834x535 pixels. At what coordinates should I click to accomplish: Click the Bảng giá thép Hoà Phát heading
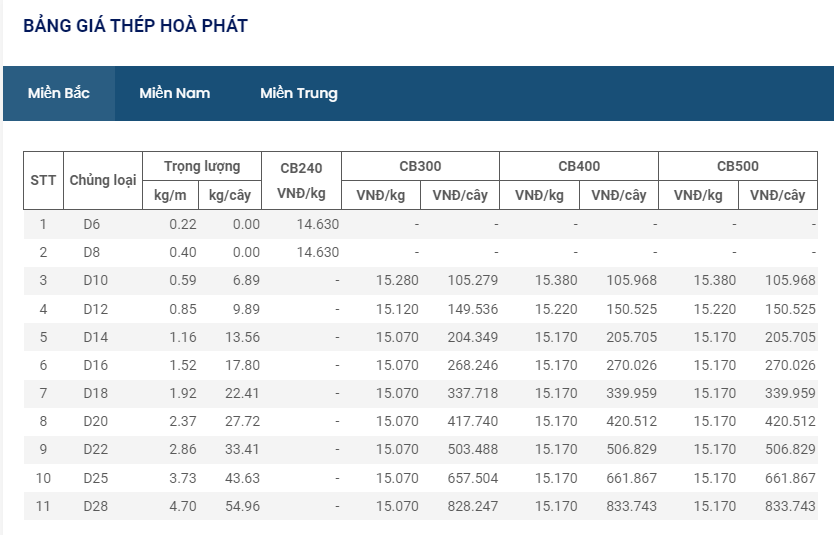(135, 26)
